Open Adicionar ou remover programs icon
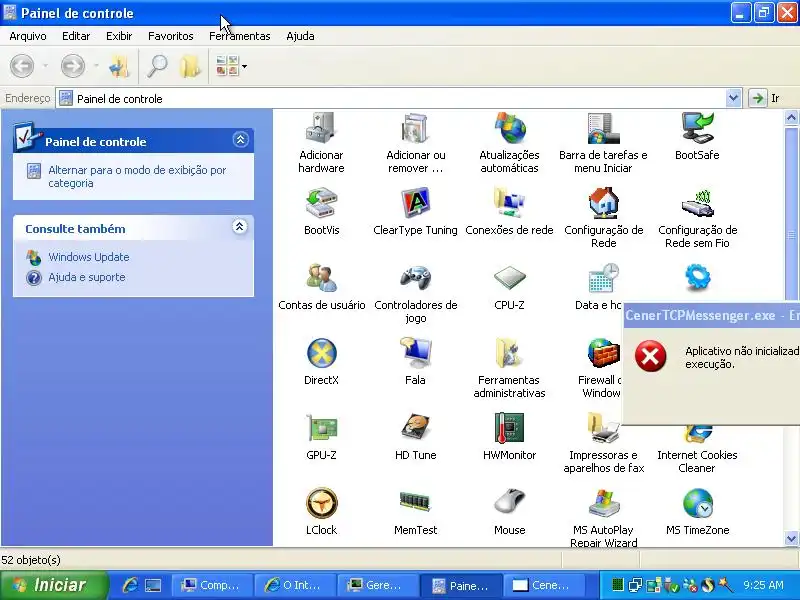The height and width of the screenshot is (600, 800). pos(415,143)
